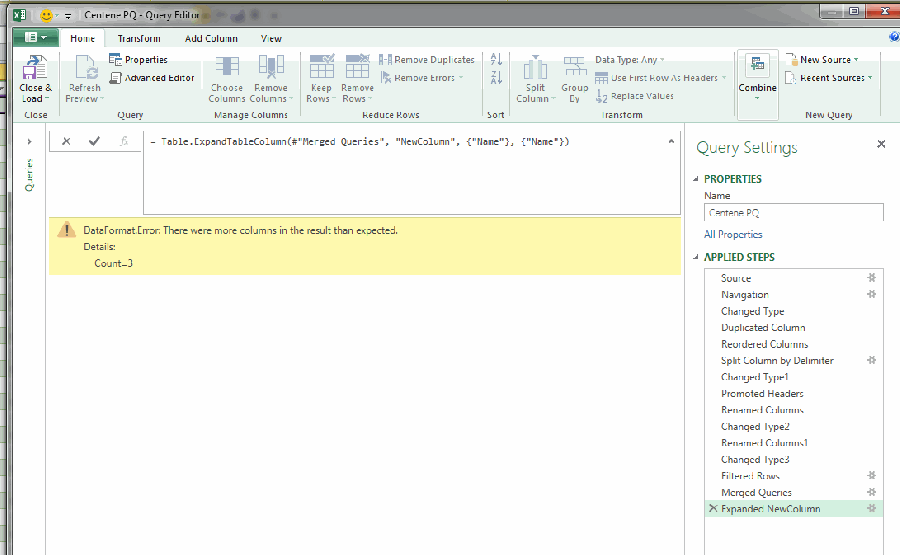Viewport: 900px width, 555px height.
Task: Select the Changed Type2 step
Action: [755, 426]
